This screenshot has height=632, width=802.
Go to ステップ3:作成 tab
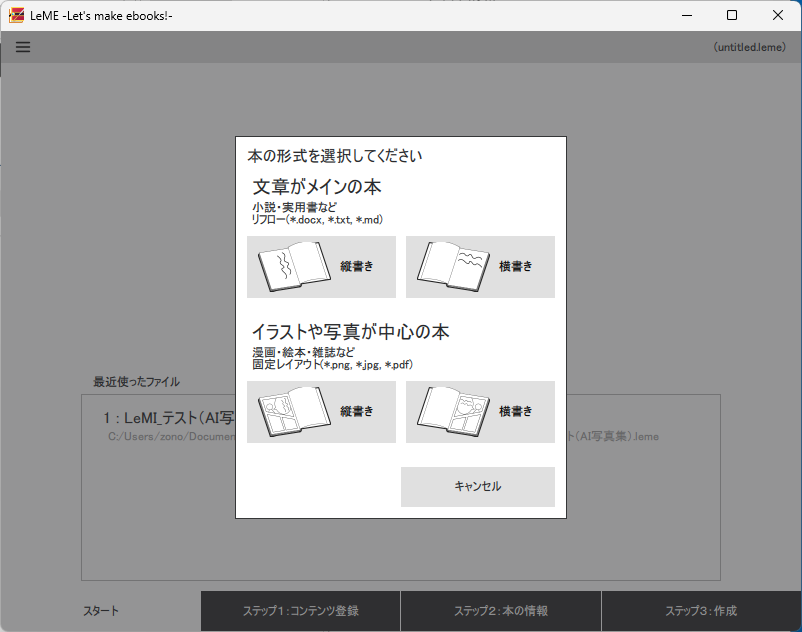701,611
